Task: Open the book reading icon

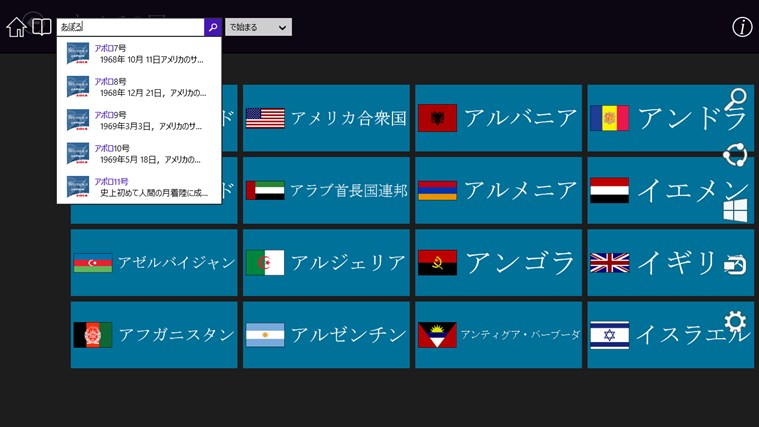Action: click(41, 27)
